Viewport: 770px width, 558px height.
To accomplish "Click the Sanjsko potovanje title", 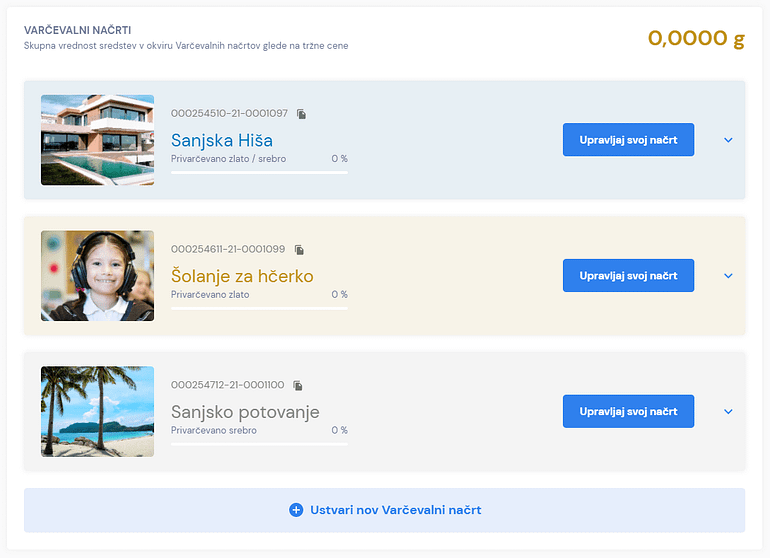I will coord(245,412).
